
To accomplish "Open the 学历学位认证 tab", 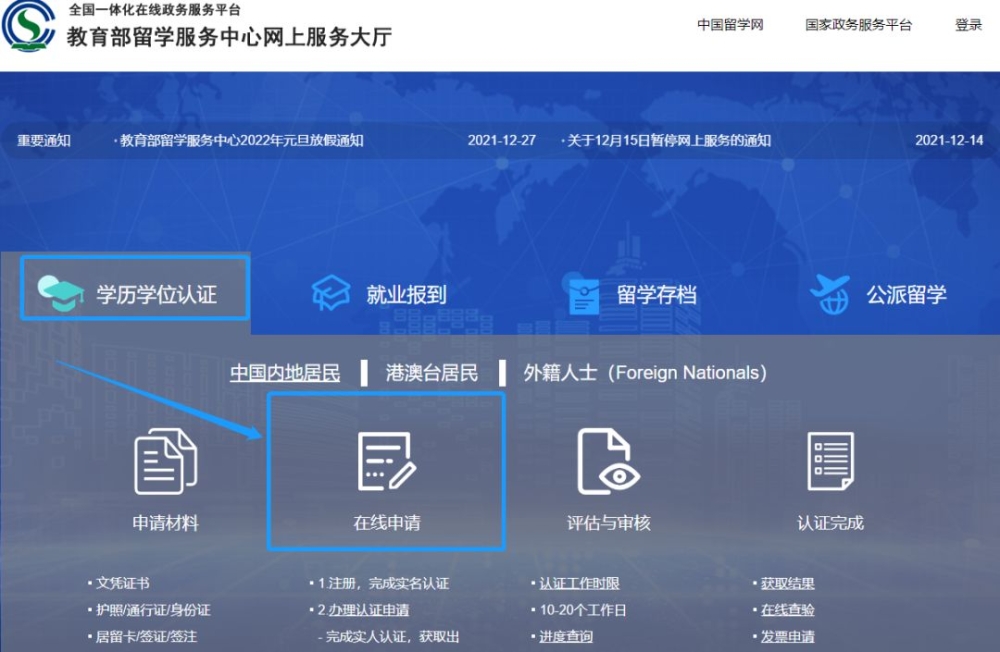I will coord(135,288).
